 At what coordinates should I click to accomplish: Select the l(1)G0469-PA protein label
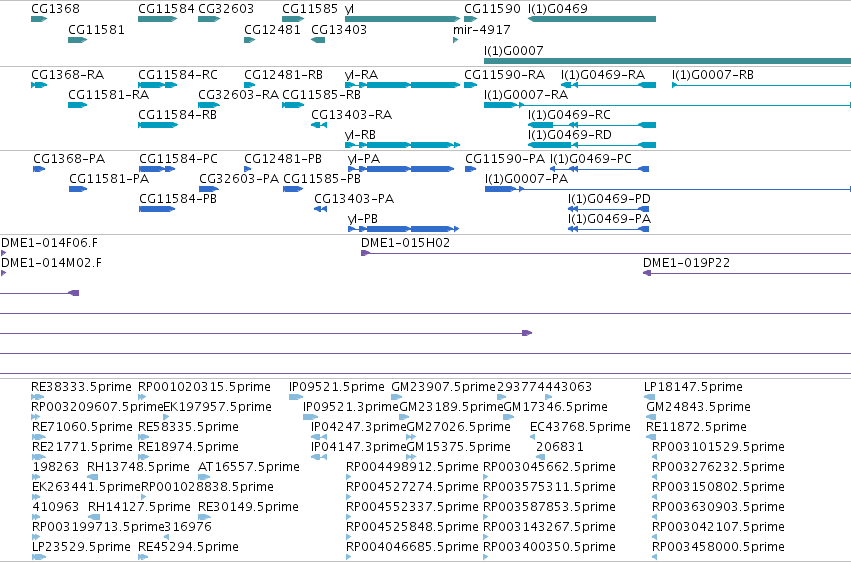[x=609, y=219]
